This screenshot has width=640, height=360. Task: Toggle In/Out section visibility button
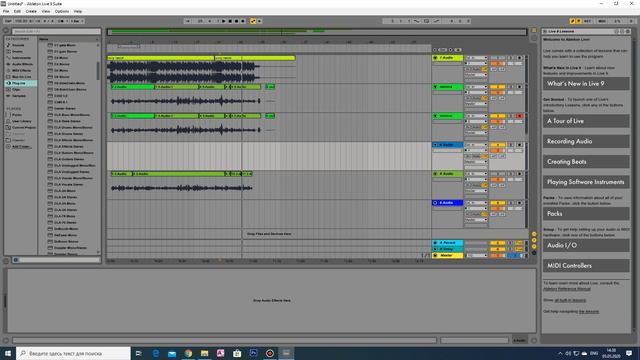tap(534, 234)
